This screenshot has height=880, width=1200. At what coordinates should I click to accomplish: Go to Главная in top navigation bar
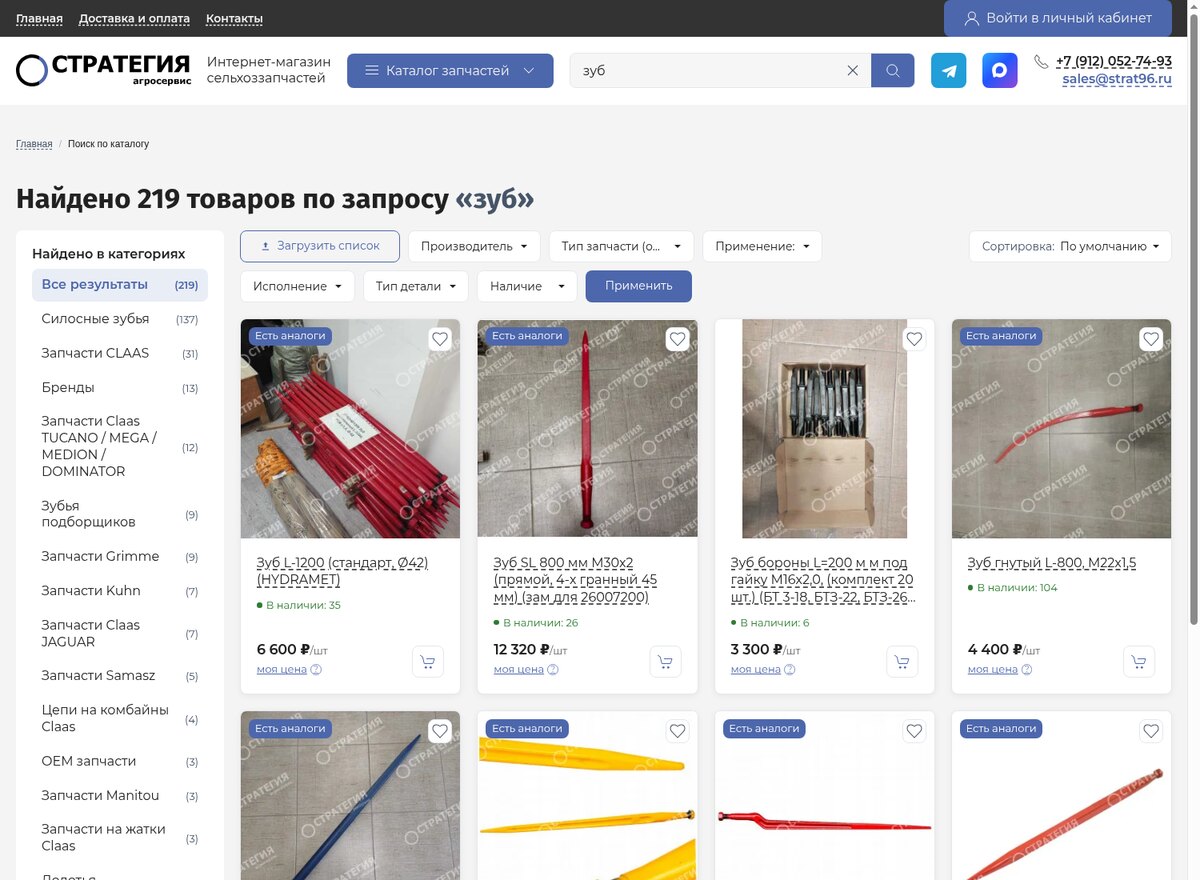click(39, 19)
